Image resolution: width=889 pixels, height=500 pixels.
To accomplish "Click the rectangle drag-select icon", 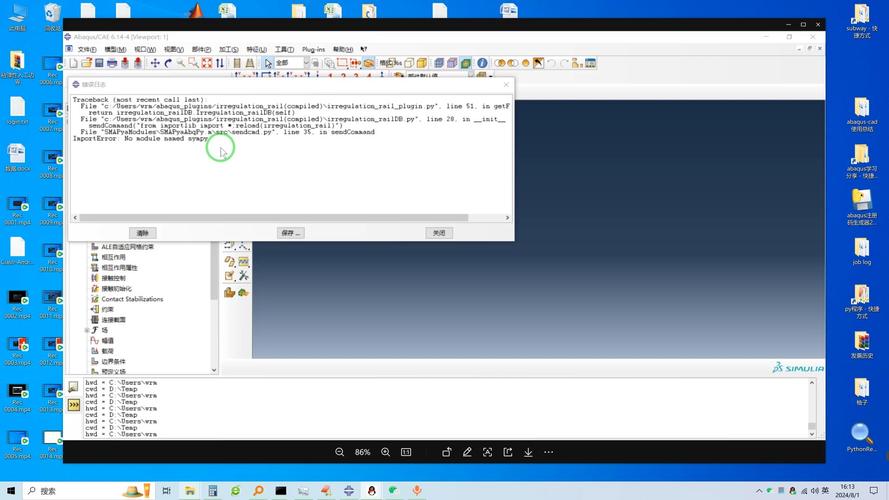I will 342,63.
